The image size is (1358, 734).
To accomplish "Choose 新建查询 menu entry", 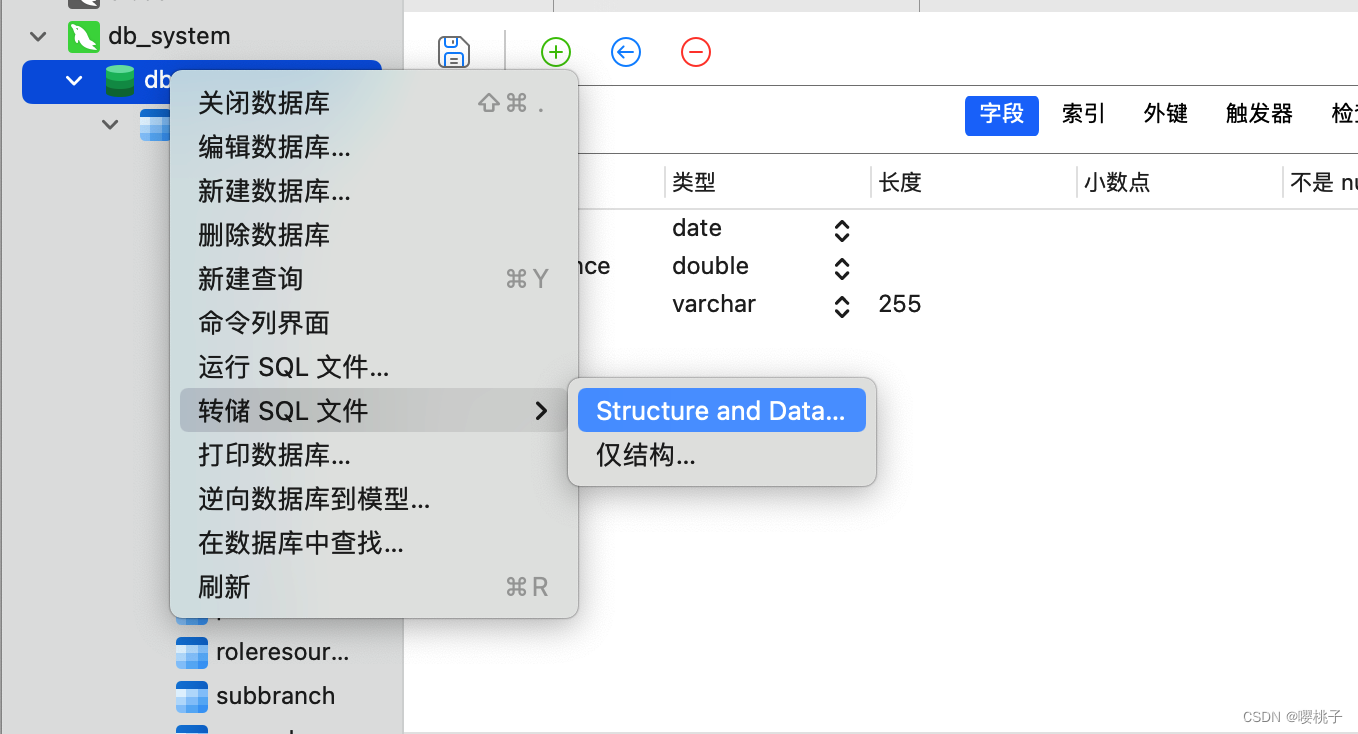I will click(x=374, y=279).
